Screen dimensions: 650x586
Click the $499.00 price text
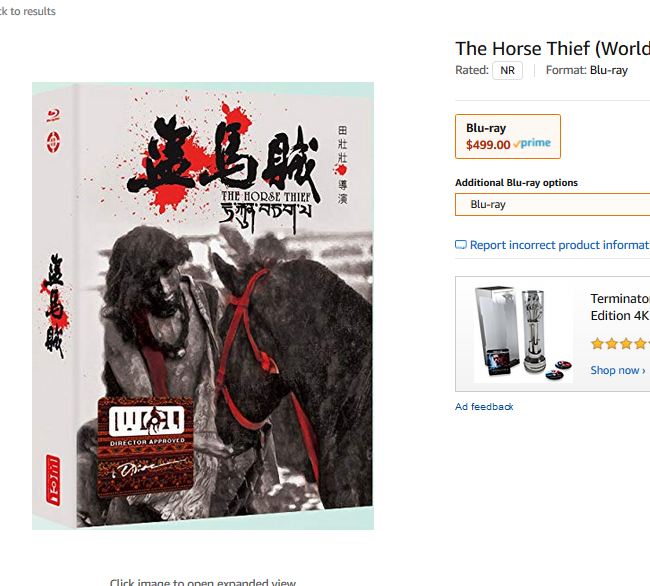pos(488,145)
